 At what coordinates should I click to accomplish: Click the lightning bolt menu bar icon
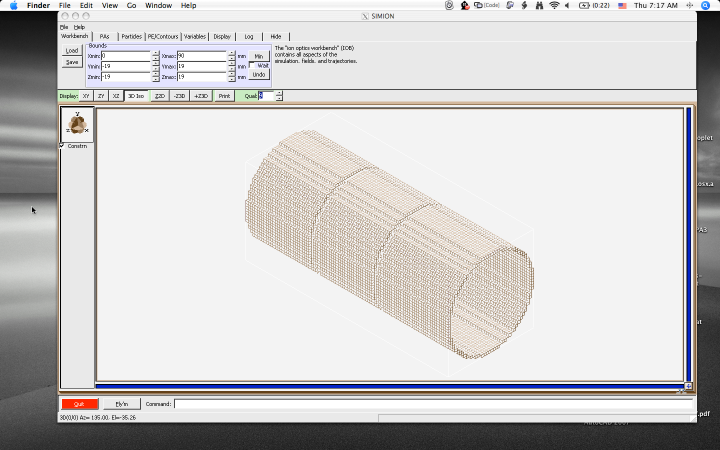coord(524,6)
